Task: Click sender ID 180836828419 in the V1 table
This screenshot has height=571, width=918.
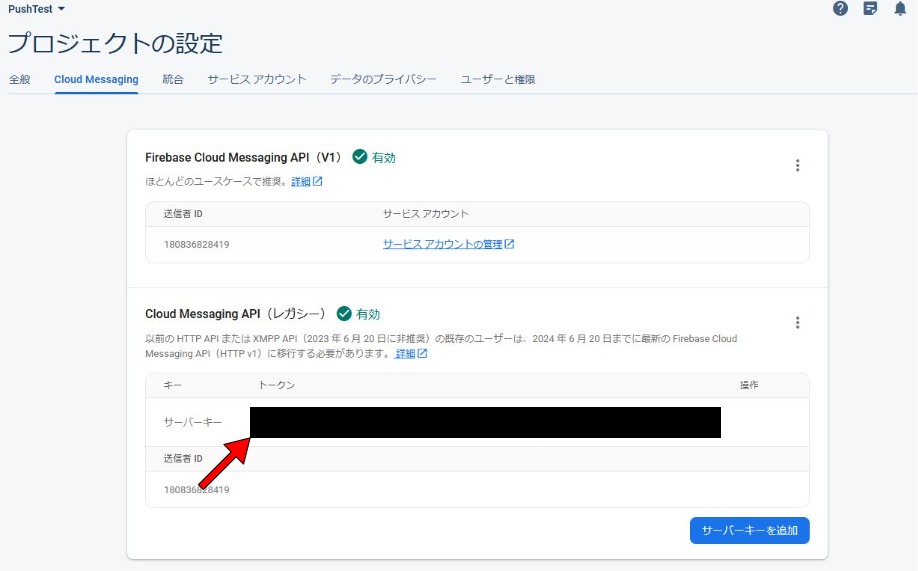Action: [x=197, y=244]
